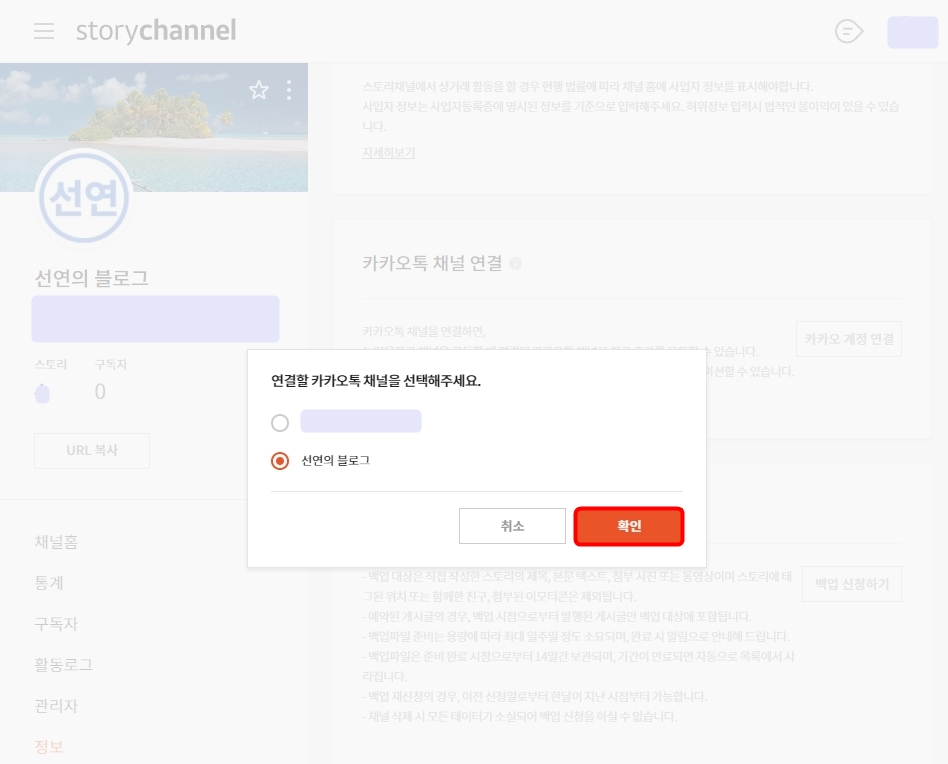Open the hamburger menu
Image resolution: width=948 pixels, height=764 pixels.
coord(44,30)
